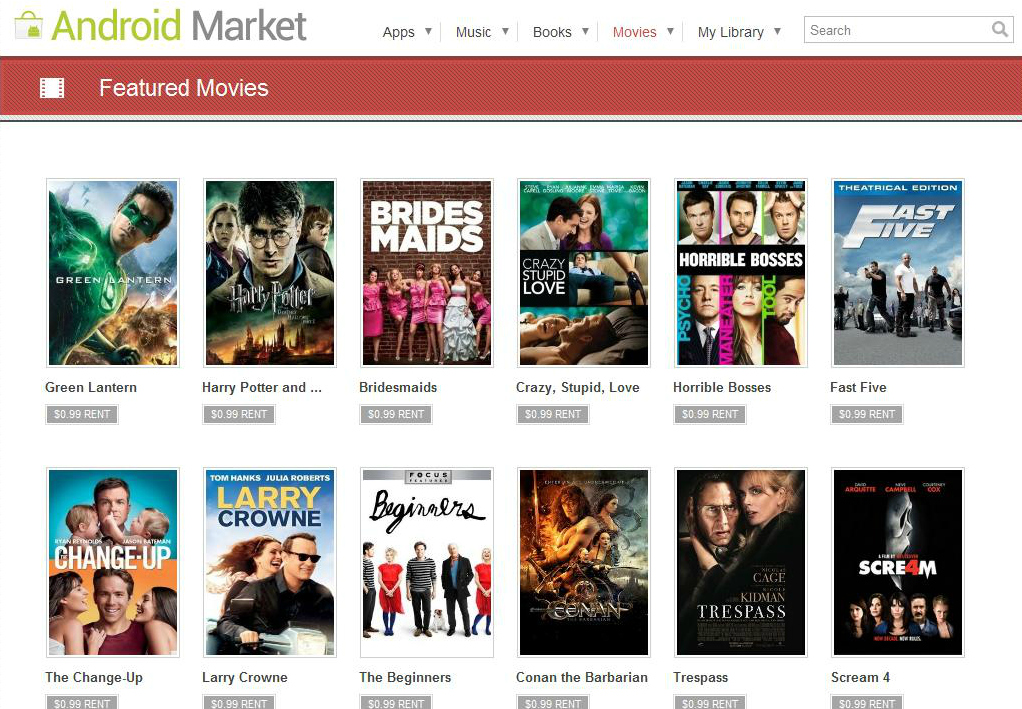Open the Movies menu
Screen dimensions: 1022x709
(x=634, y=32)
